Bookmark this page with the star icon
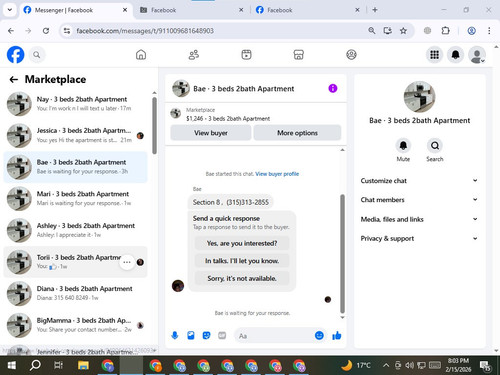Viewport: 500px width, 375px height. tap(403, 31)
